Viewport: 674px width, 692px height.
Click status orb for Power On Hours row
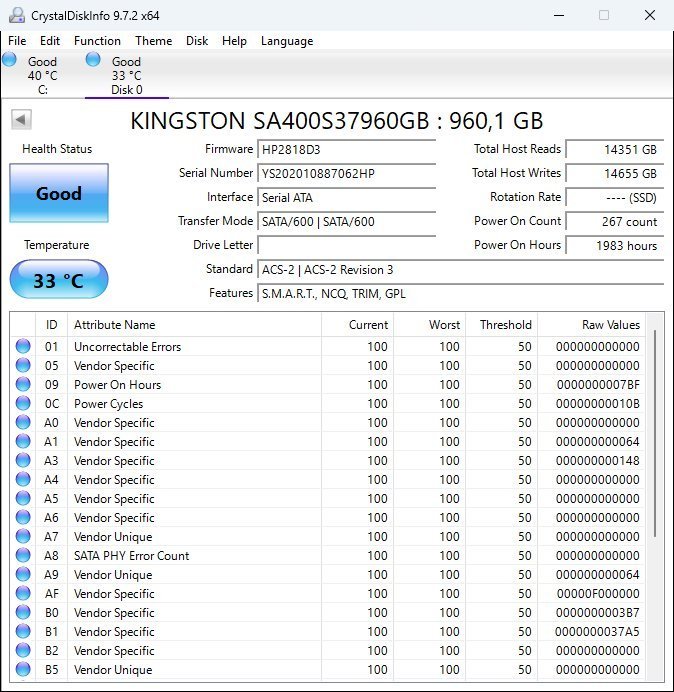pyautogui.click(x=23, y=385)
